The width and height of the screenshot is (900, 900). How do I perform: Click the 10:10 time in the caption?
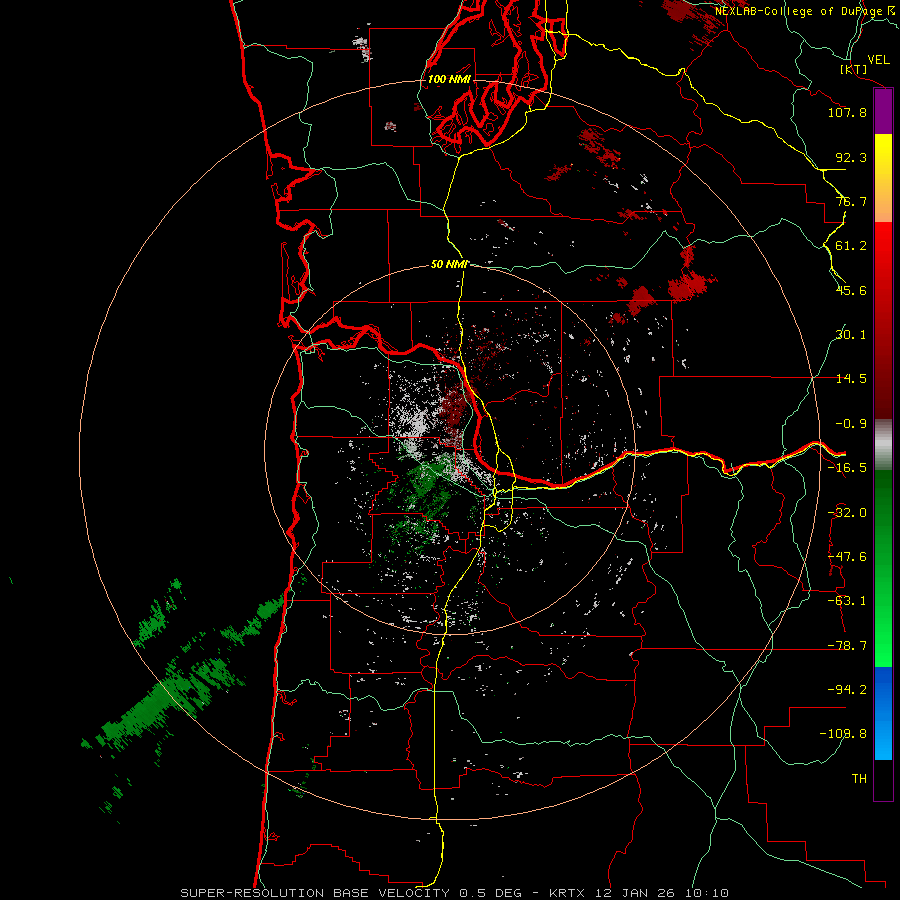point(707,893)
